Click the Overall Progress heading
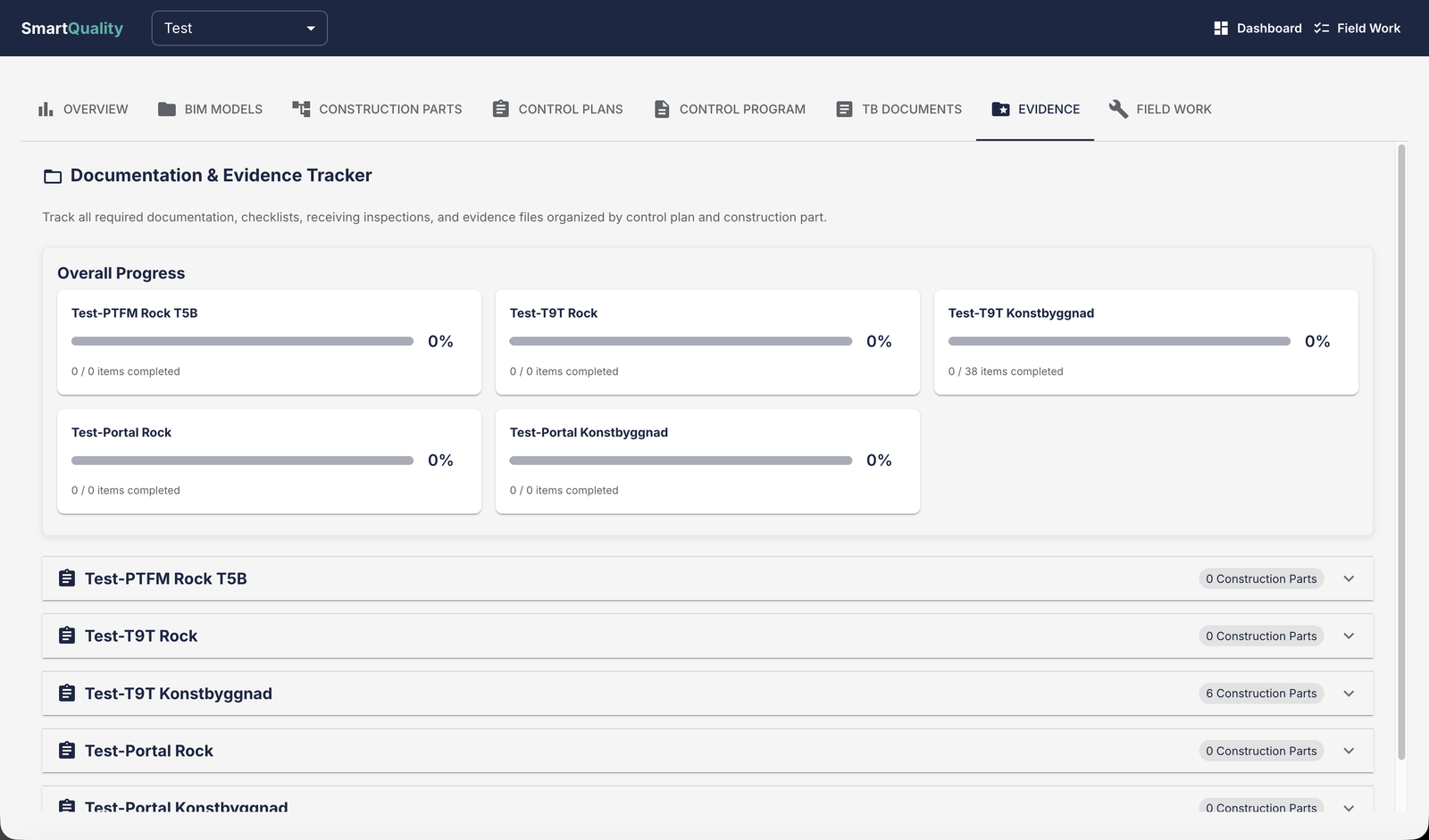This screenshot has width=1429, height=840. 121,273
